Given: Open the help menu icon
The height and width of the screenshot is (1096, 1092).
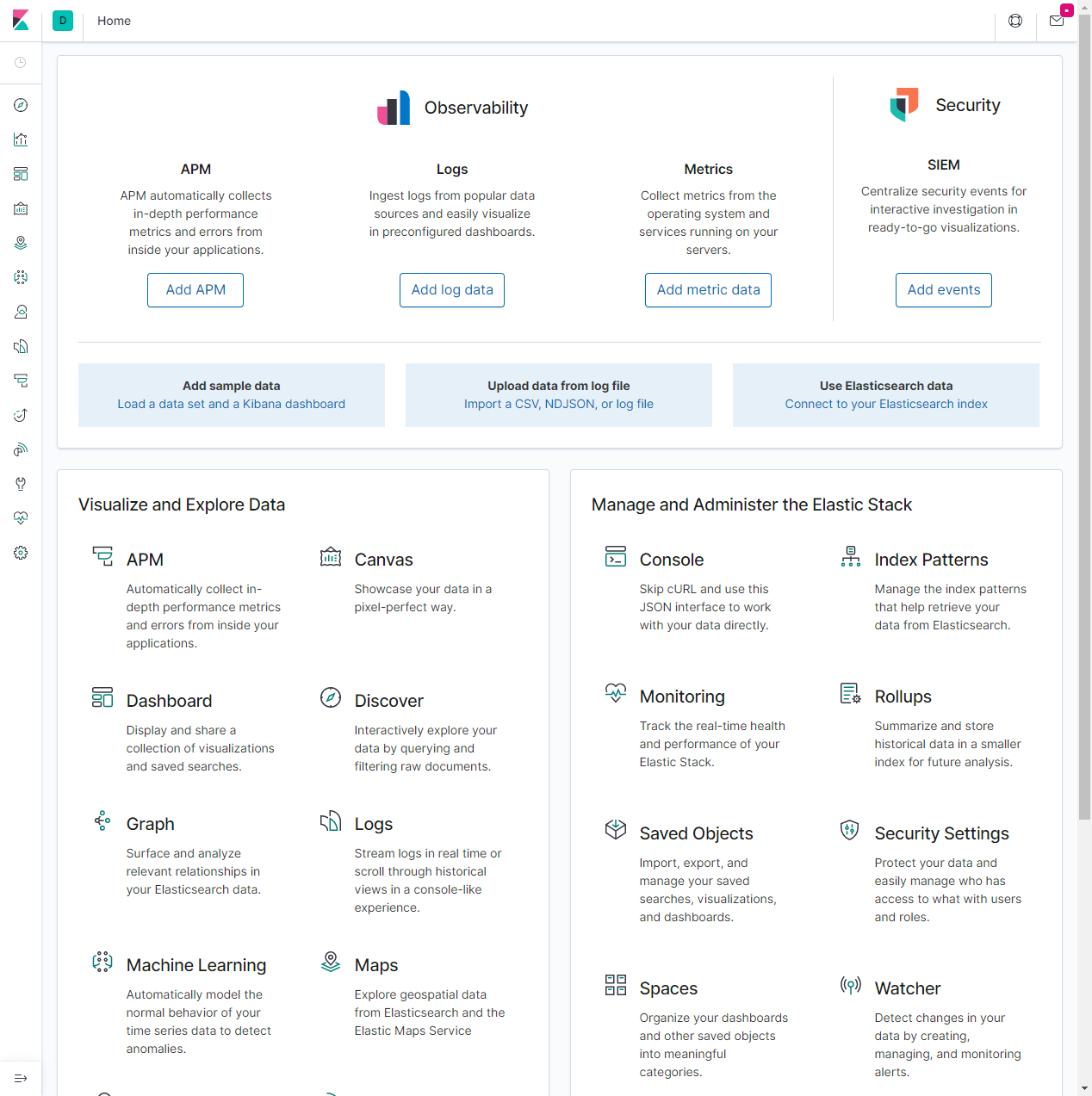Looking at the screenshot, I should point(1015,21).
